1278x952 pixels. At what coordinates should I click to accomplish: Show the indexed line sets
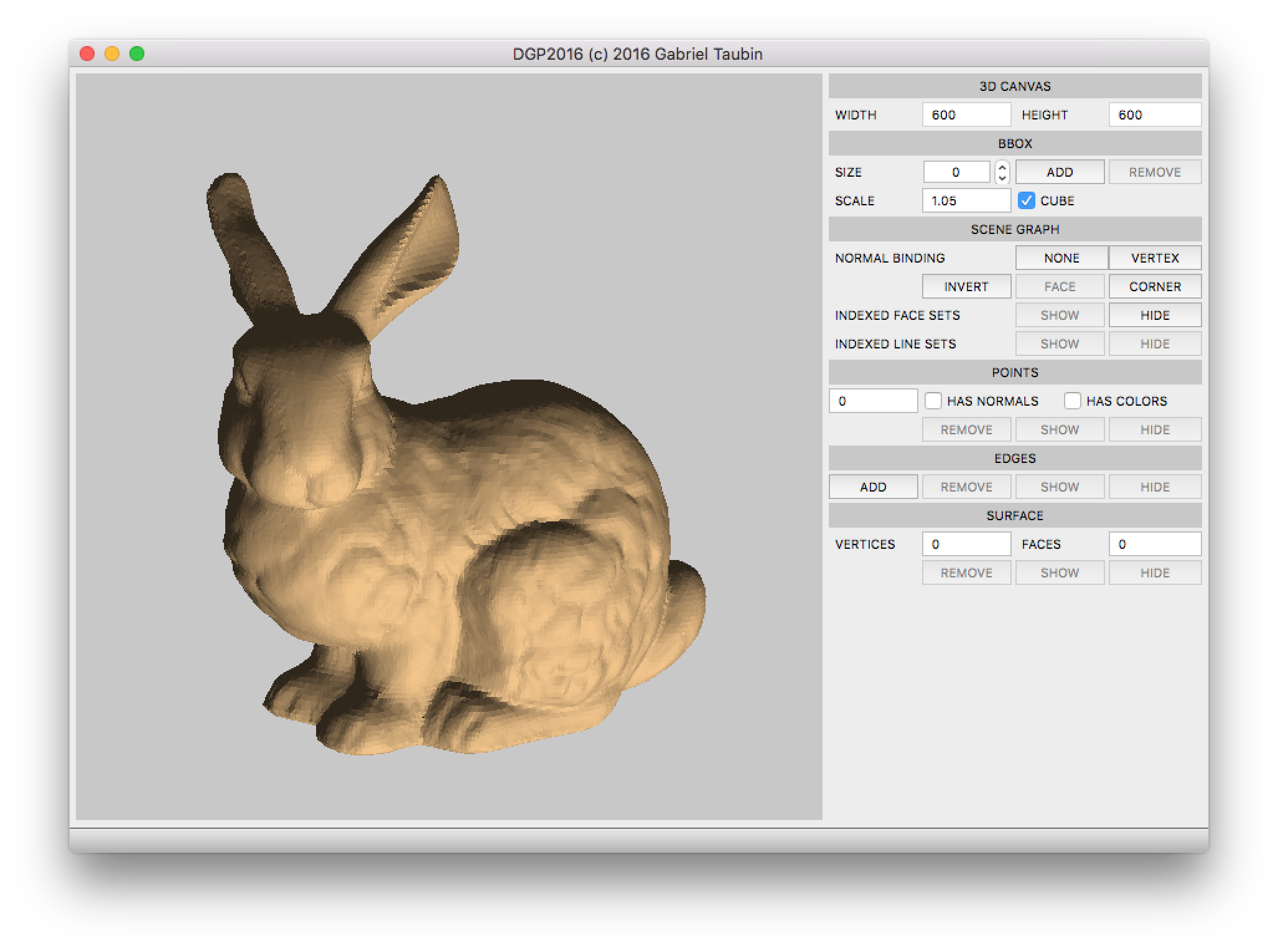1060,343
